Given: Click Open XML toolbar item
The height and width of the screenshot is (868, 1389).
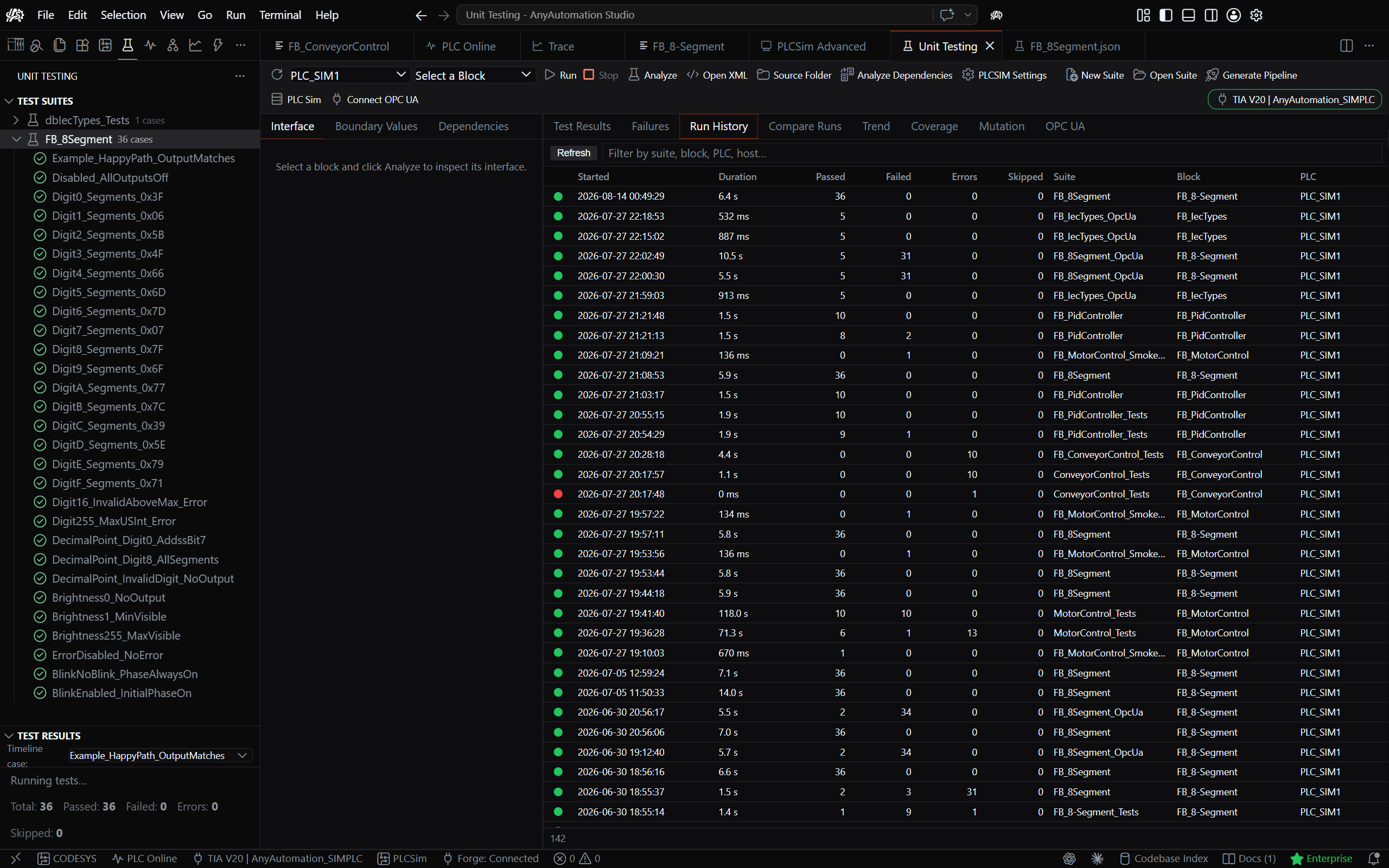Looking at the screenshot, I should pos(717,75).
